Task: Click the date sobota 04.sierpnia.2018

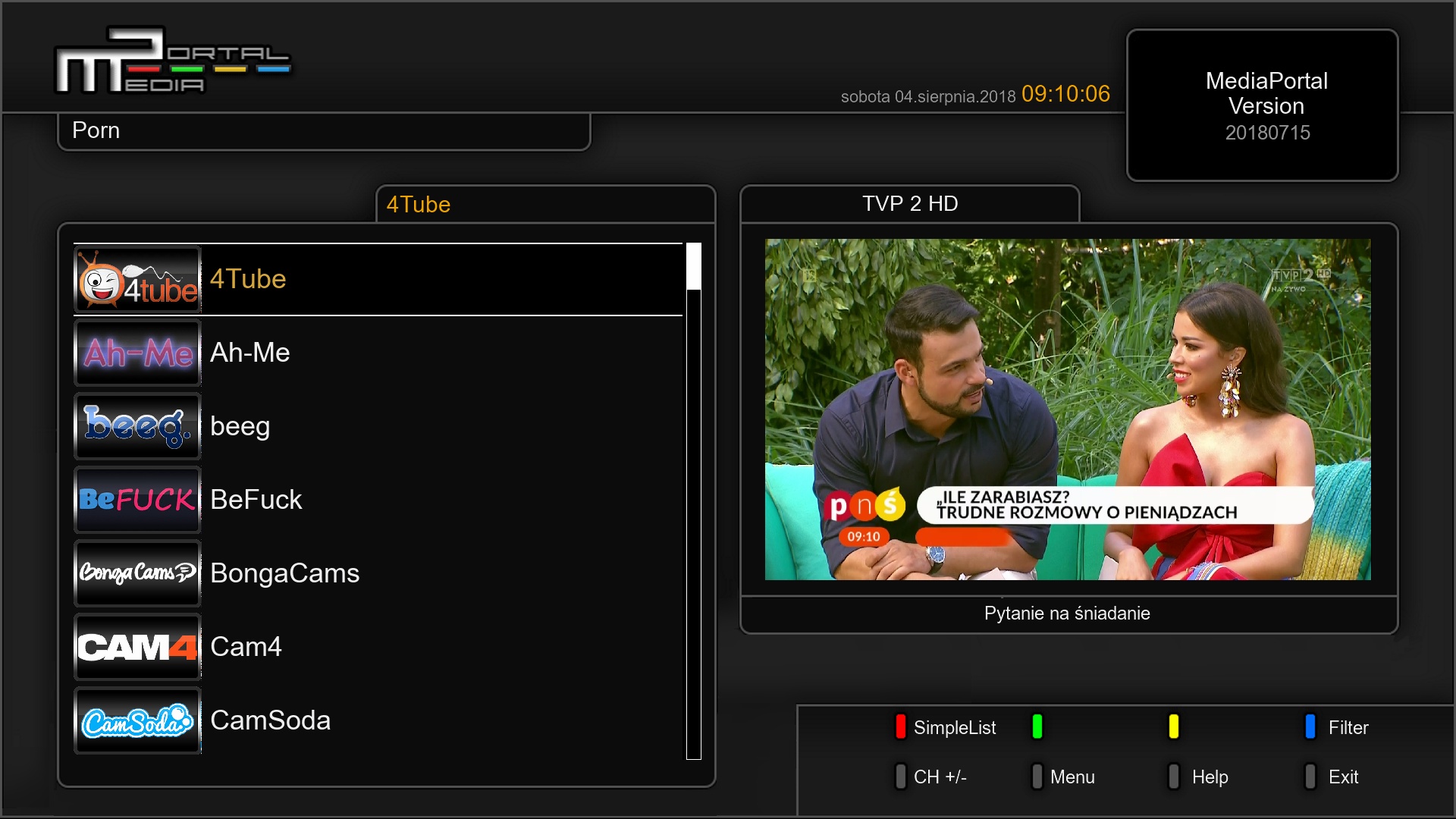Action: tap(928, 97)
